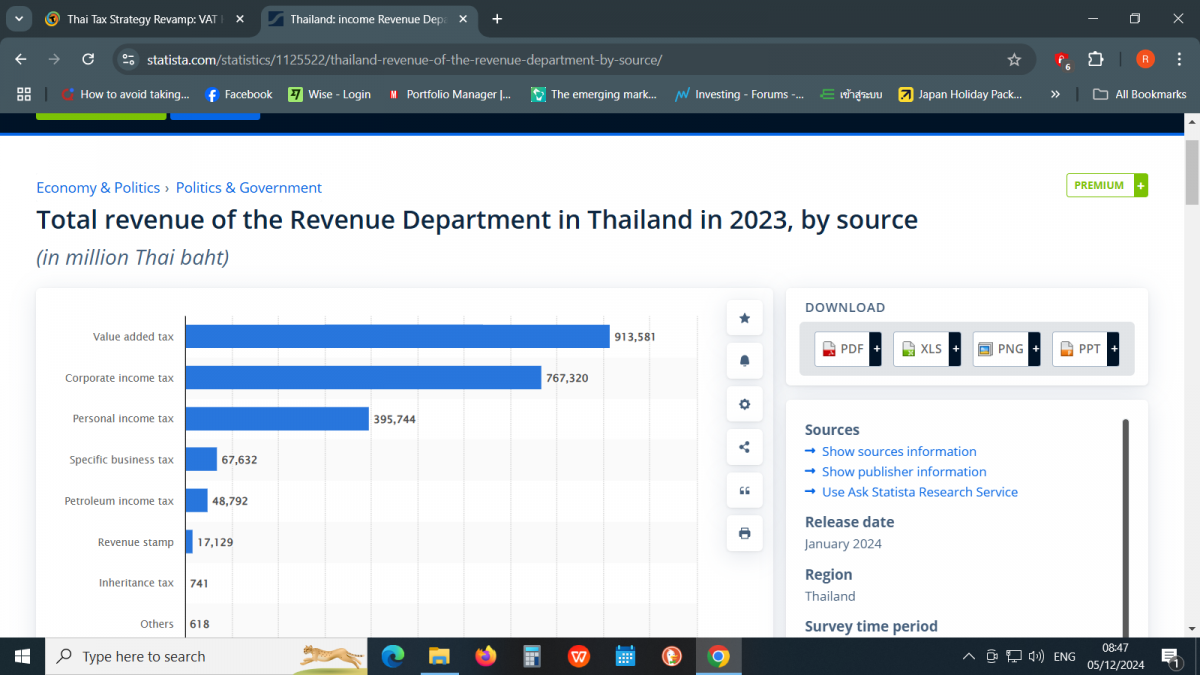This screenshot has height=675, width=1200.
Task: Open the tab search dropdown arrow
Action: 18,19
